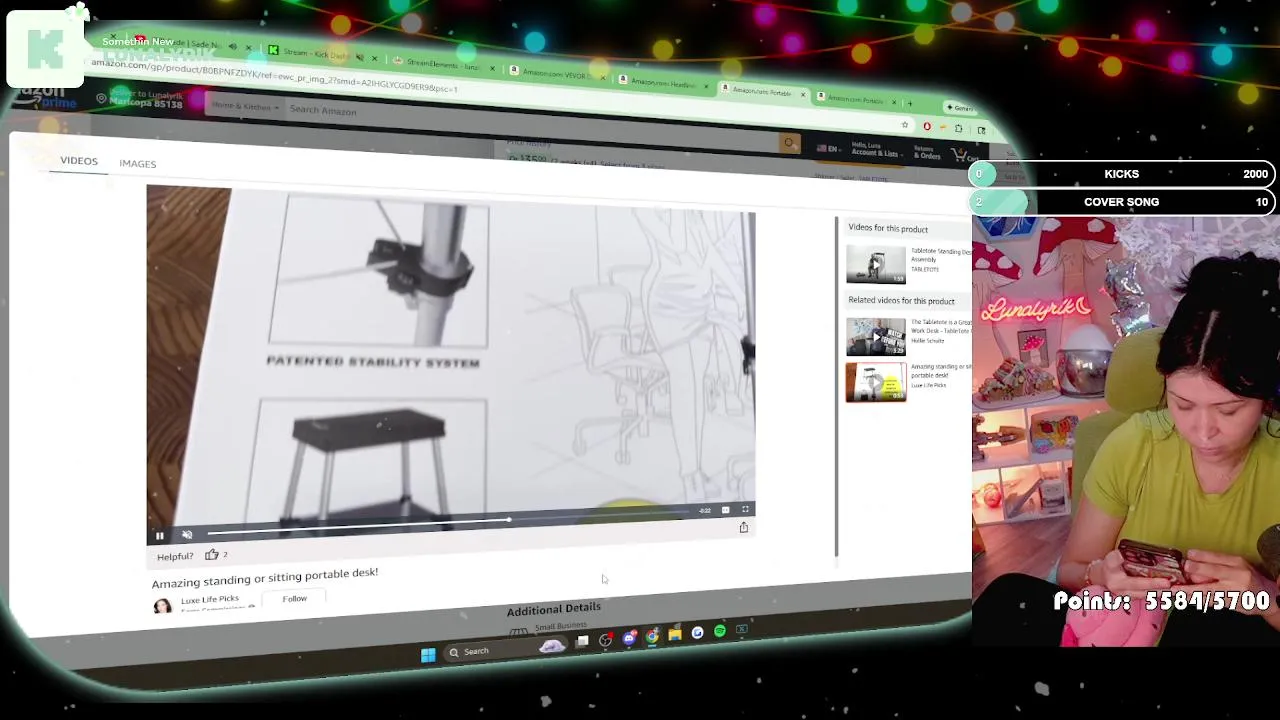Viewport: 1280px width, 720px height.
Task: Open the Windows Start menu
Action: coord(428,654)
